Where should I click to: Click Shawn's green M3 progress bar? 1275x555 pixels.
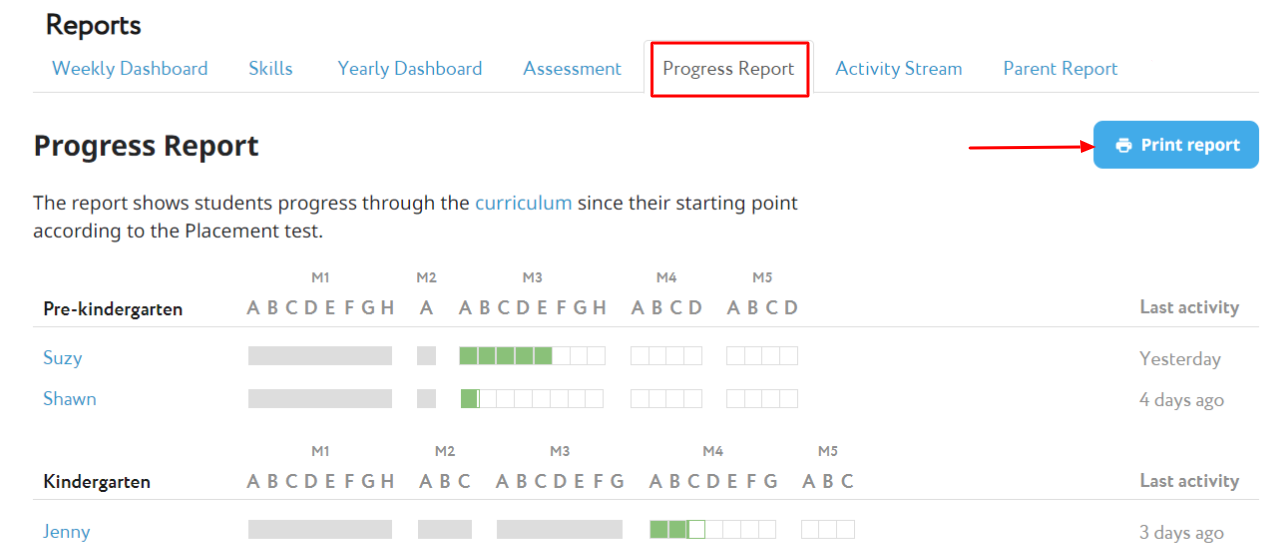(x=469, y=399)
